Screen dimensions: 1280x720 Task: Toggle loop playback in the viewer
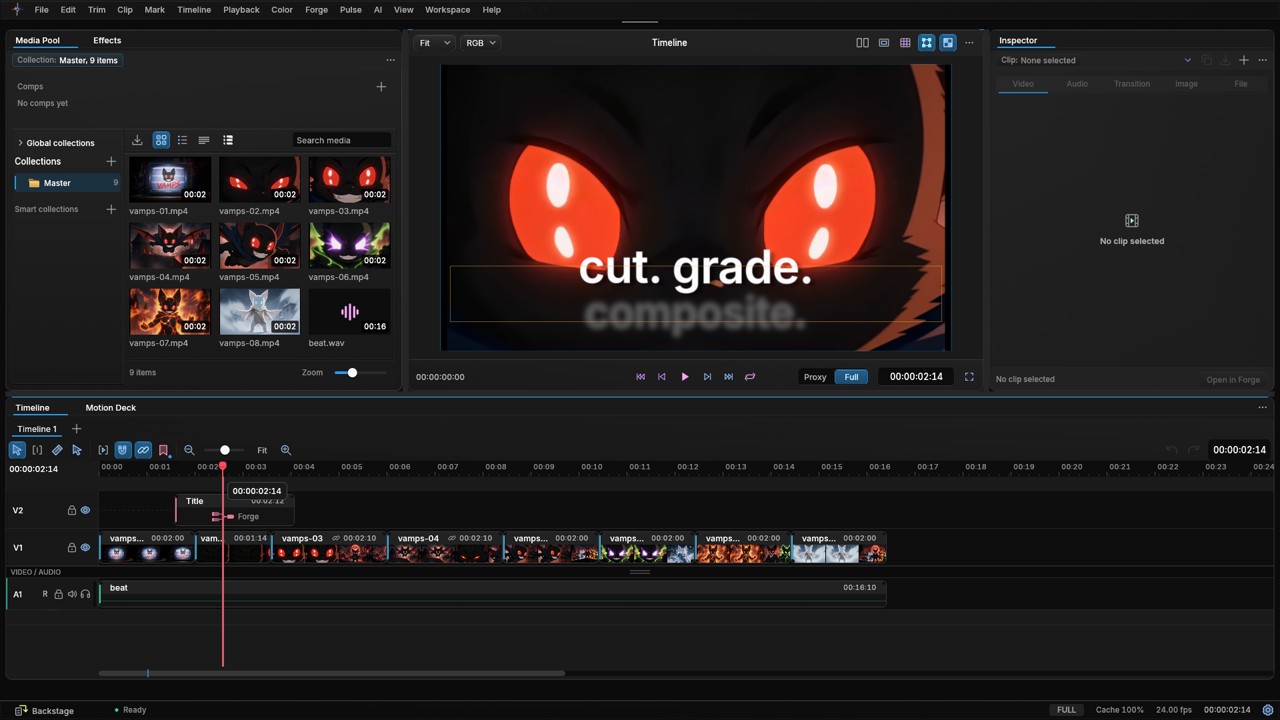750,377
